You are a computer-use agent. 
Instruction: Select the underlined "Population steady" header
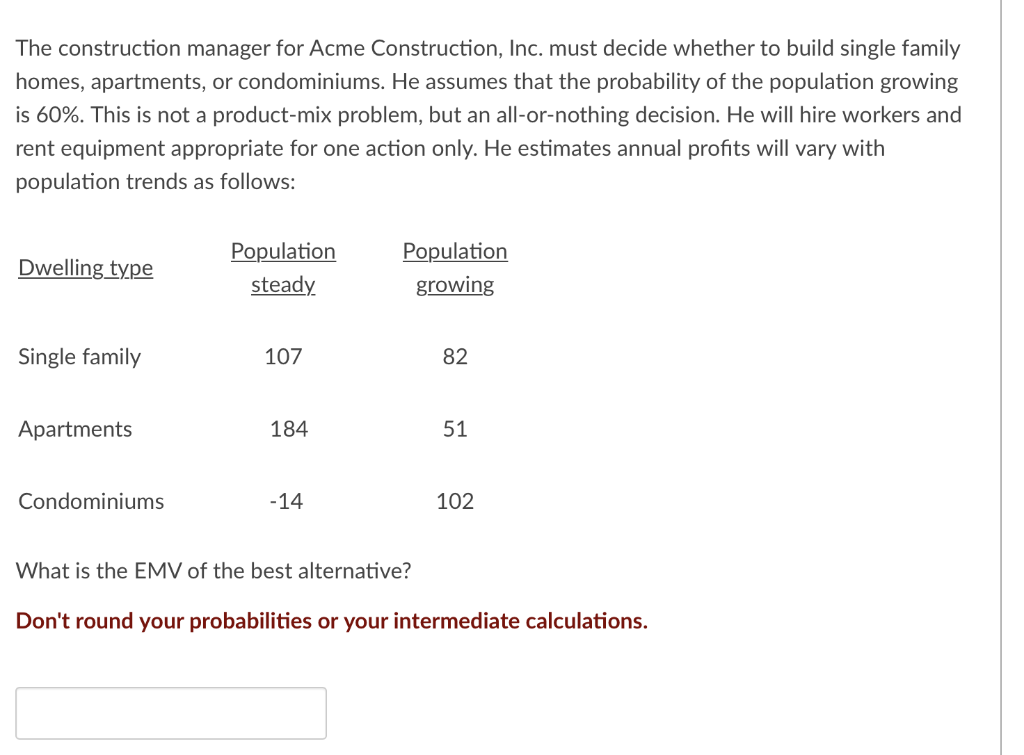point(283,267)
